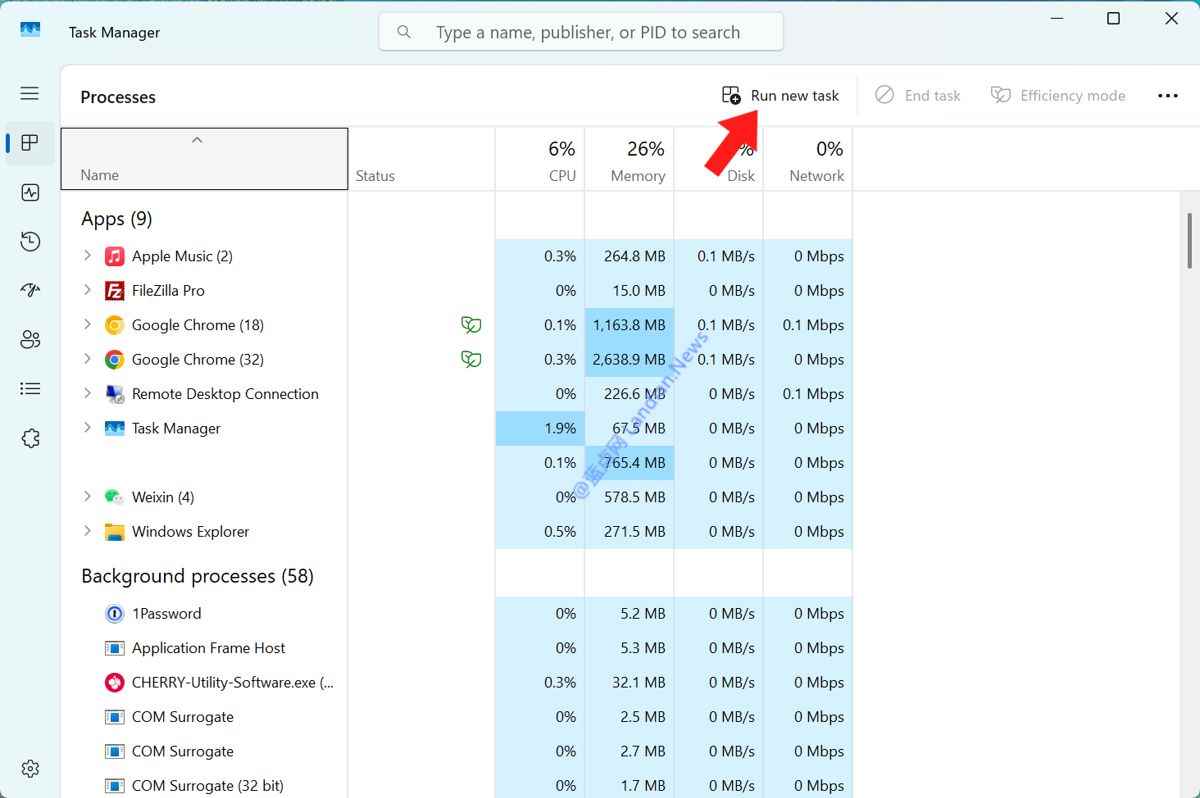Expand the Windows Explorer process group
The image size is (1200, 798).
click(x=87, y=531)
